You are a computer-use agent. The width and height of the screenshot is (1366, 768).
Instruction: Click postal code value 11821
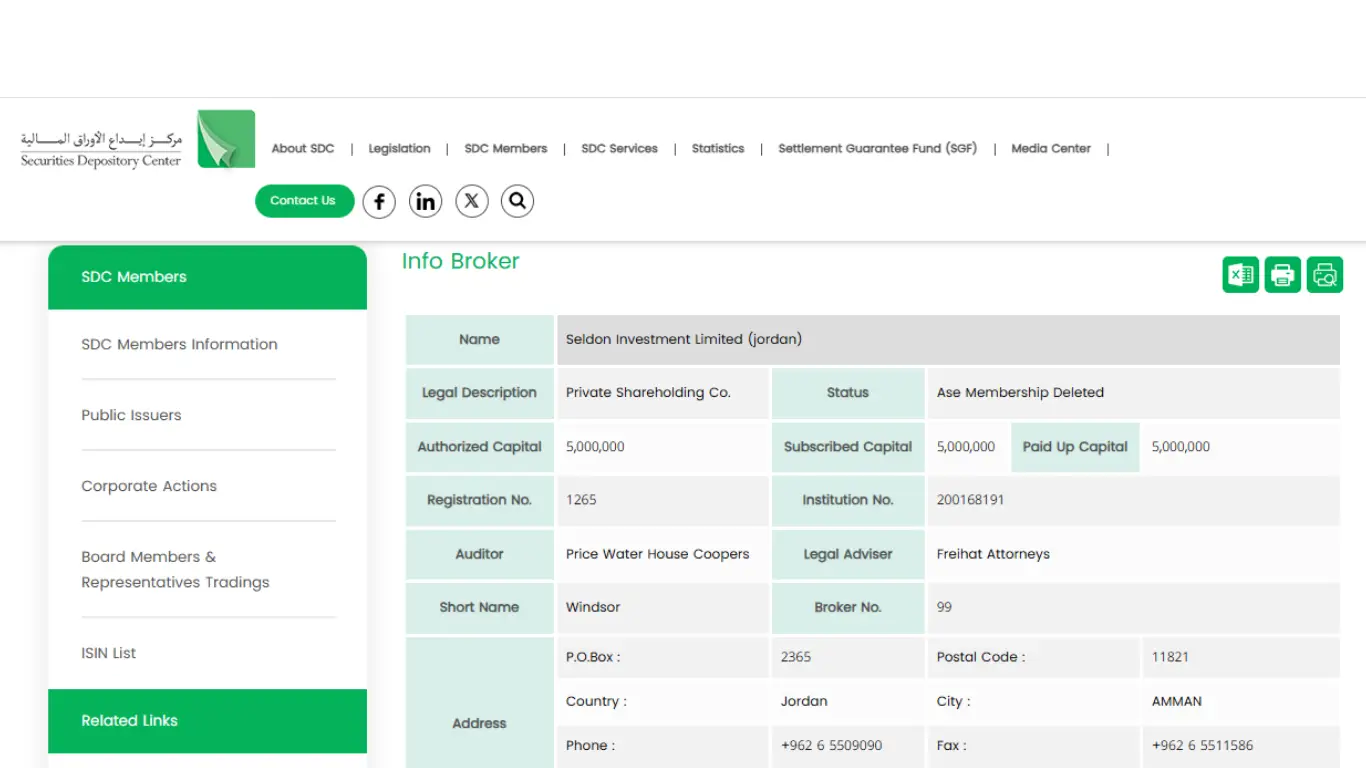(x=1170, y=657)
